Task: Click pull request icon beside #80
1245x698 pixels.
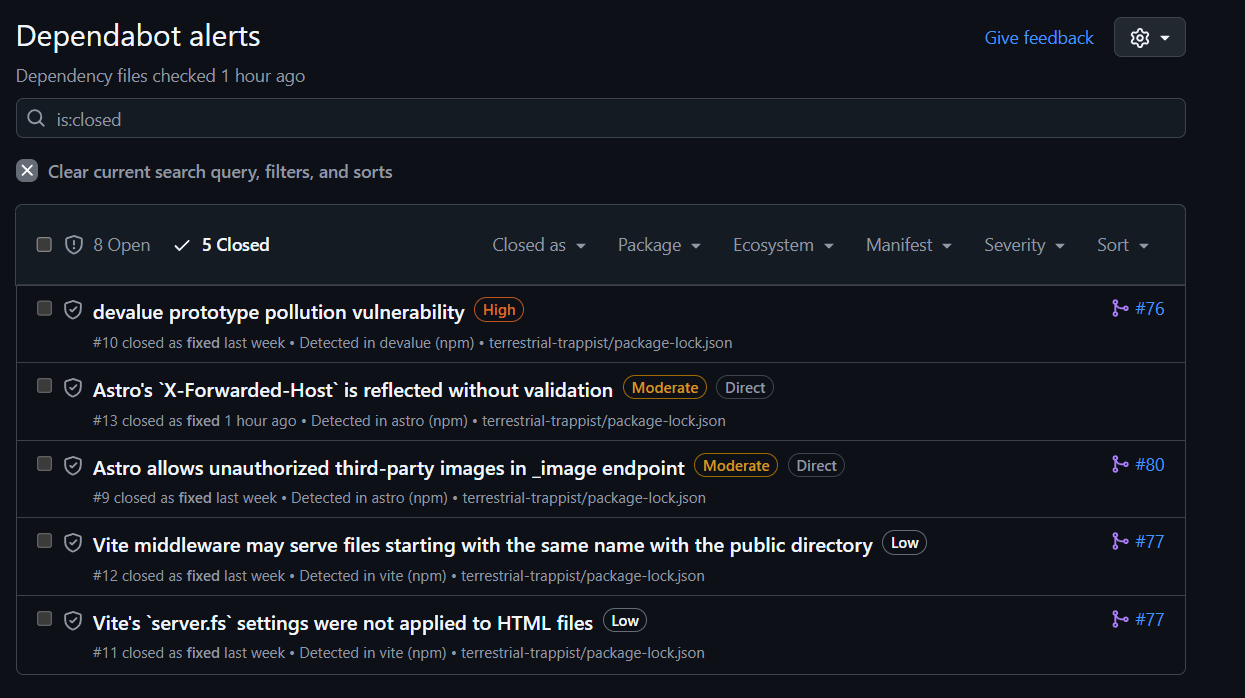Action: 1120,464
